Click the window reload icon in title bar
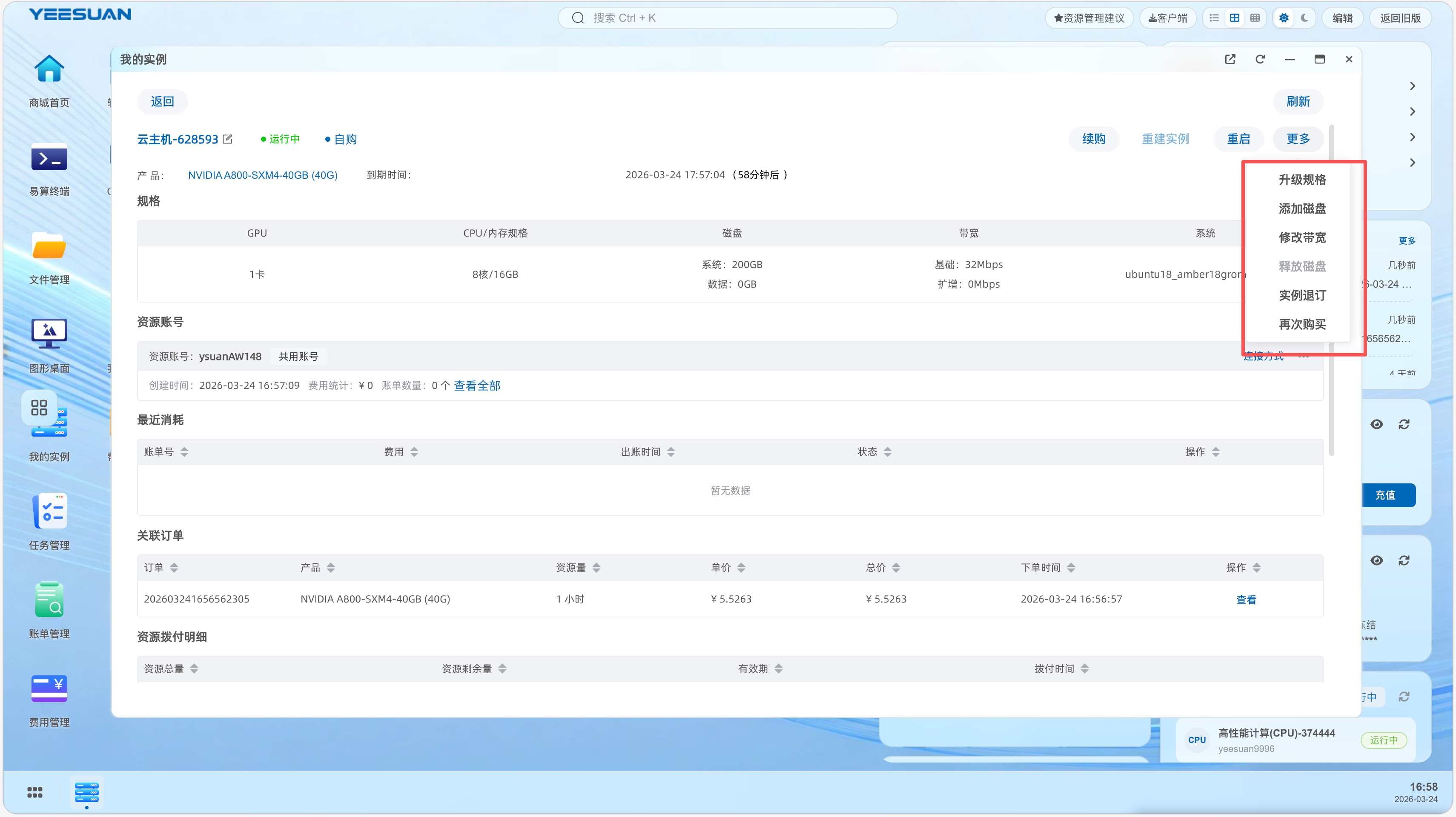This screenshot has height=817, width=1456. pyautogui.click(x=1260, y=59)
